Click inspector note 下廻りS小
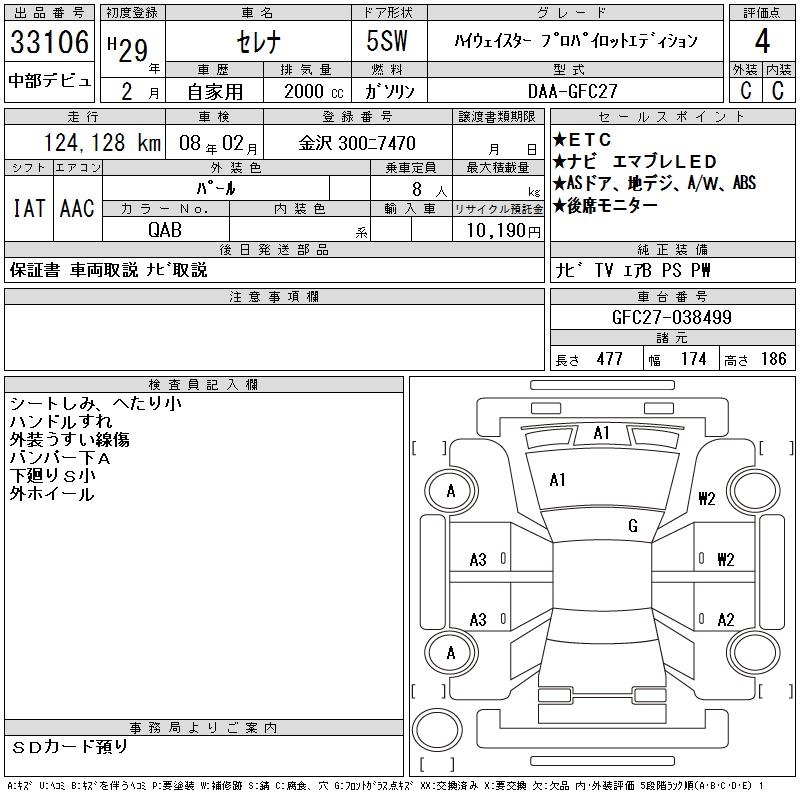Image resolution: width=800 pixels, height=800 pixels. tap(53, 476)
